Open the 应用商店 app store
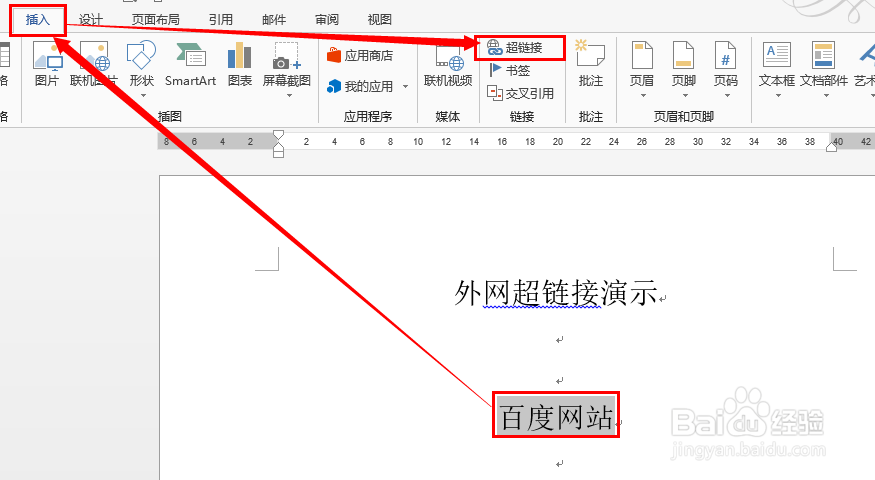Image resolution: width=875 pixels, height=480 pixels. click(360, 55)
